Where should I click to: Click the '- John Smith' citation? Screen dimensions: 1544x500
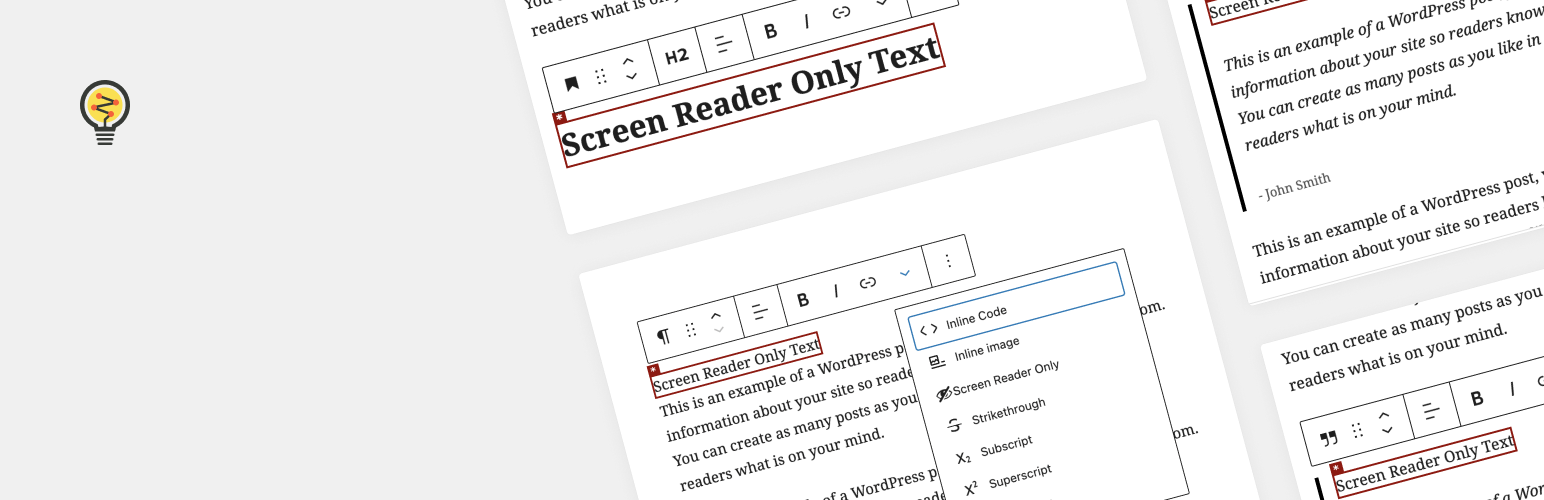tap(1295, 186)
